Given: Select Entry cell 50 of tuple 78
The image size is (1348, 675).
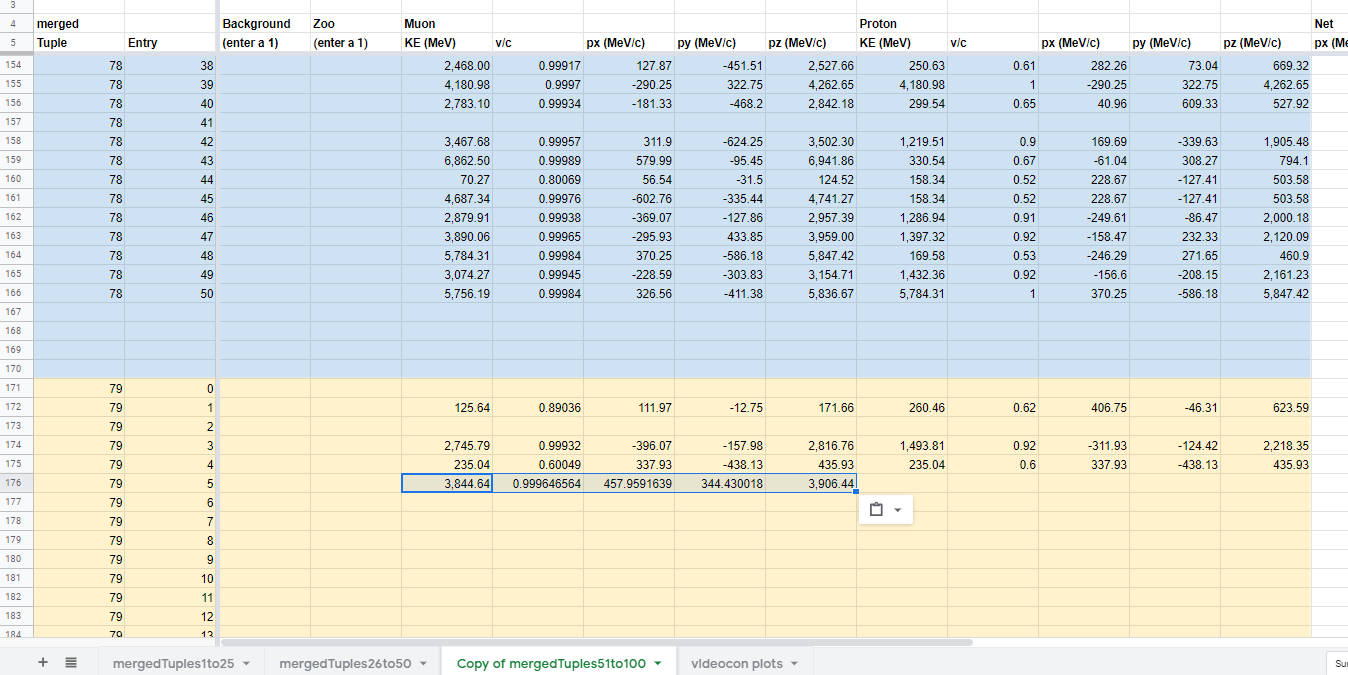Looking at the screenshot, I should [170, 293].
